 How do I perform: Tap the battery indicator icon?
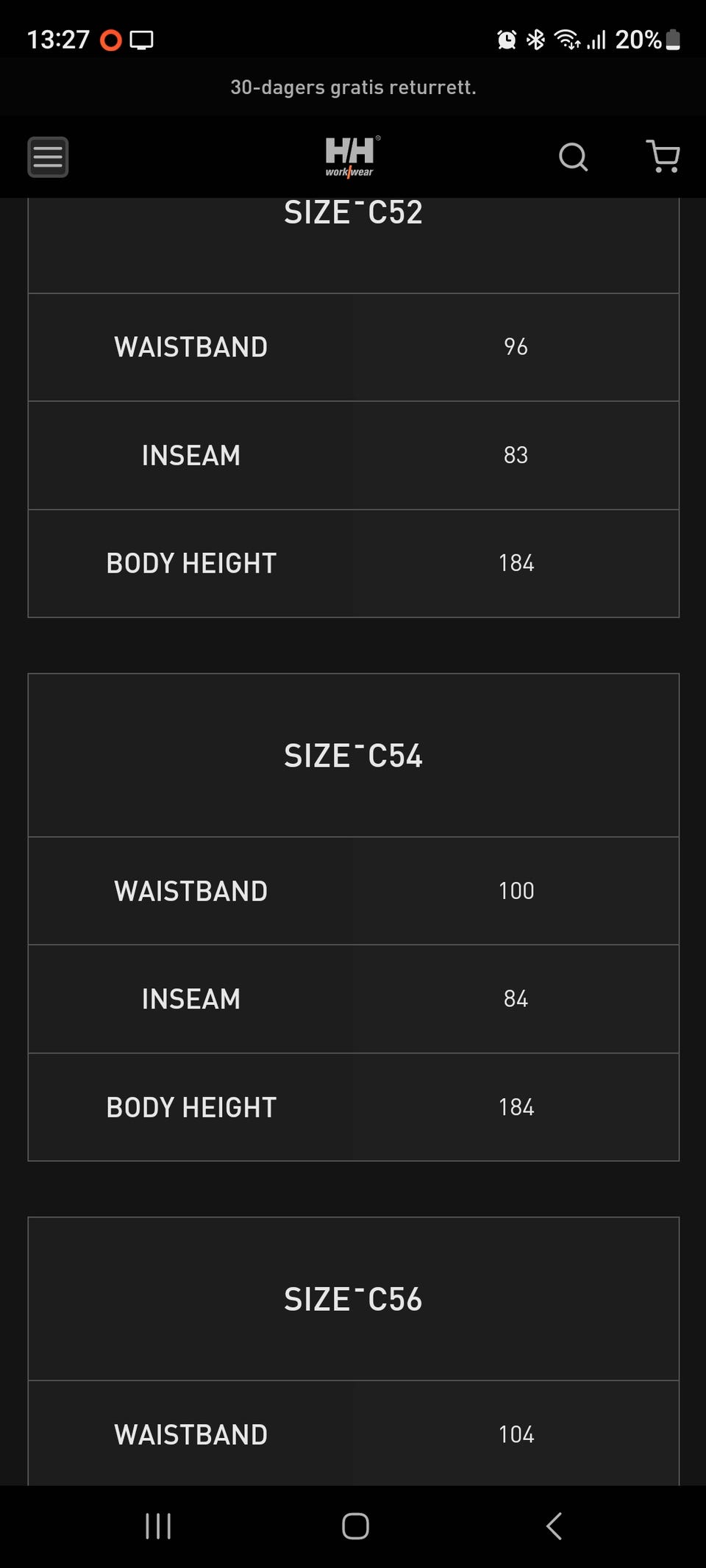(x=673, y=40)
